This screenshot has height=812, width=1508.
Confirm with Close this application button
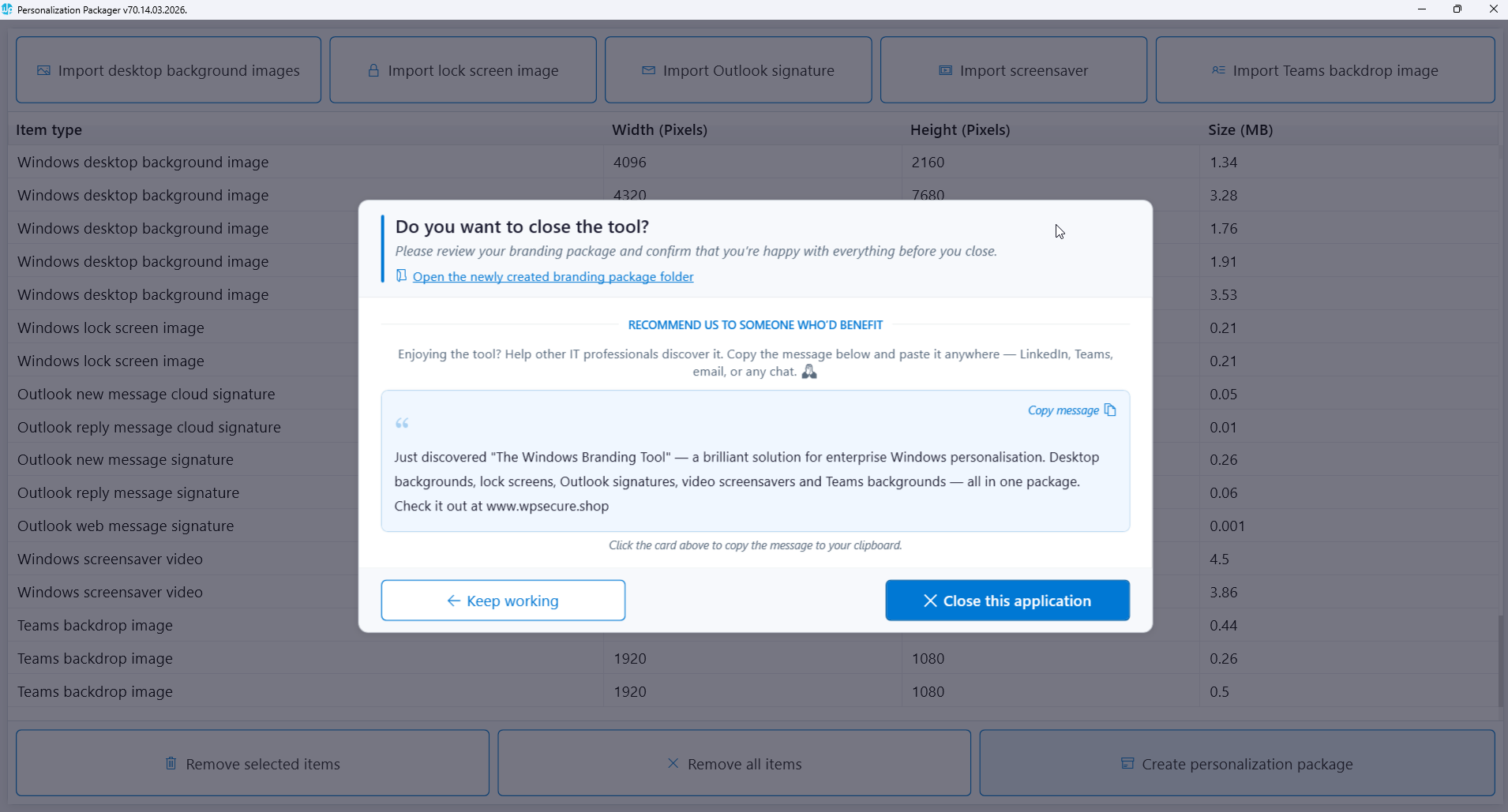pos(1007,601)
